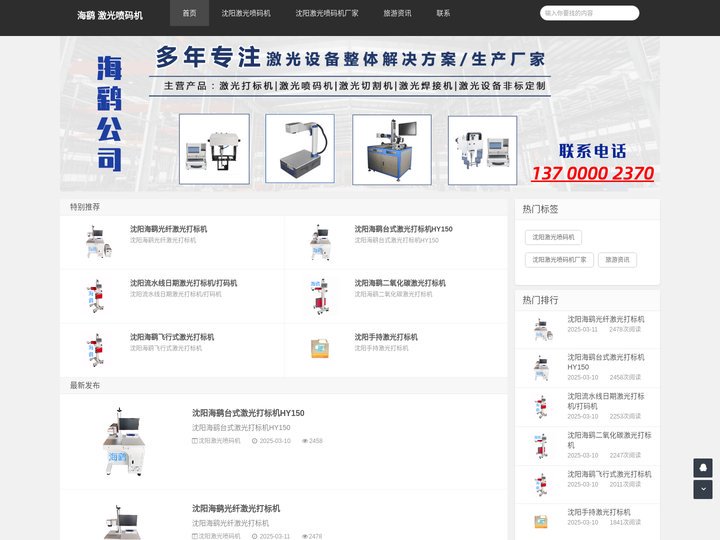Image resolution: width=720 pixels, height=540 pixels.
Task: Open 沈阳海鸥光纤激光打标机 in 特别推荐
Action: tap(169, 229)
